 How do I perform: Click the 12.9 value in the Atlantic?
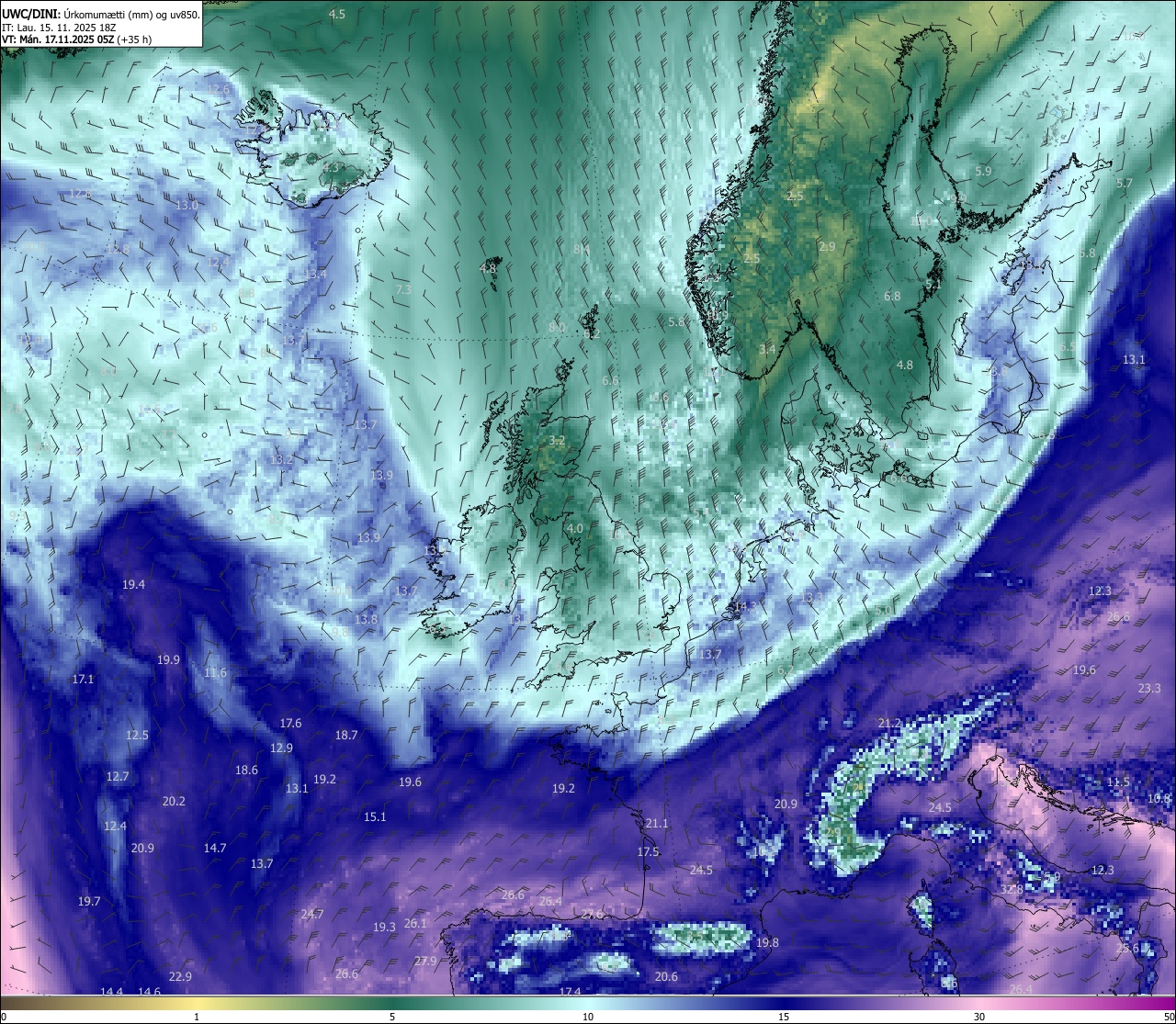pos(281,748)
